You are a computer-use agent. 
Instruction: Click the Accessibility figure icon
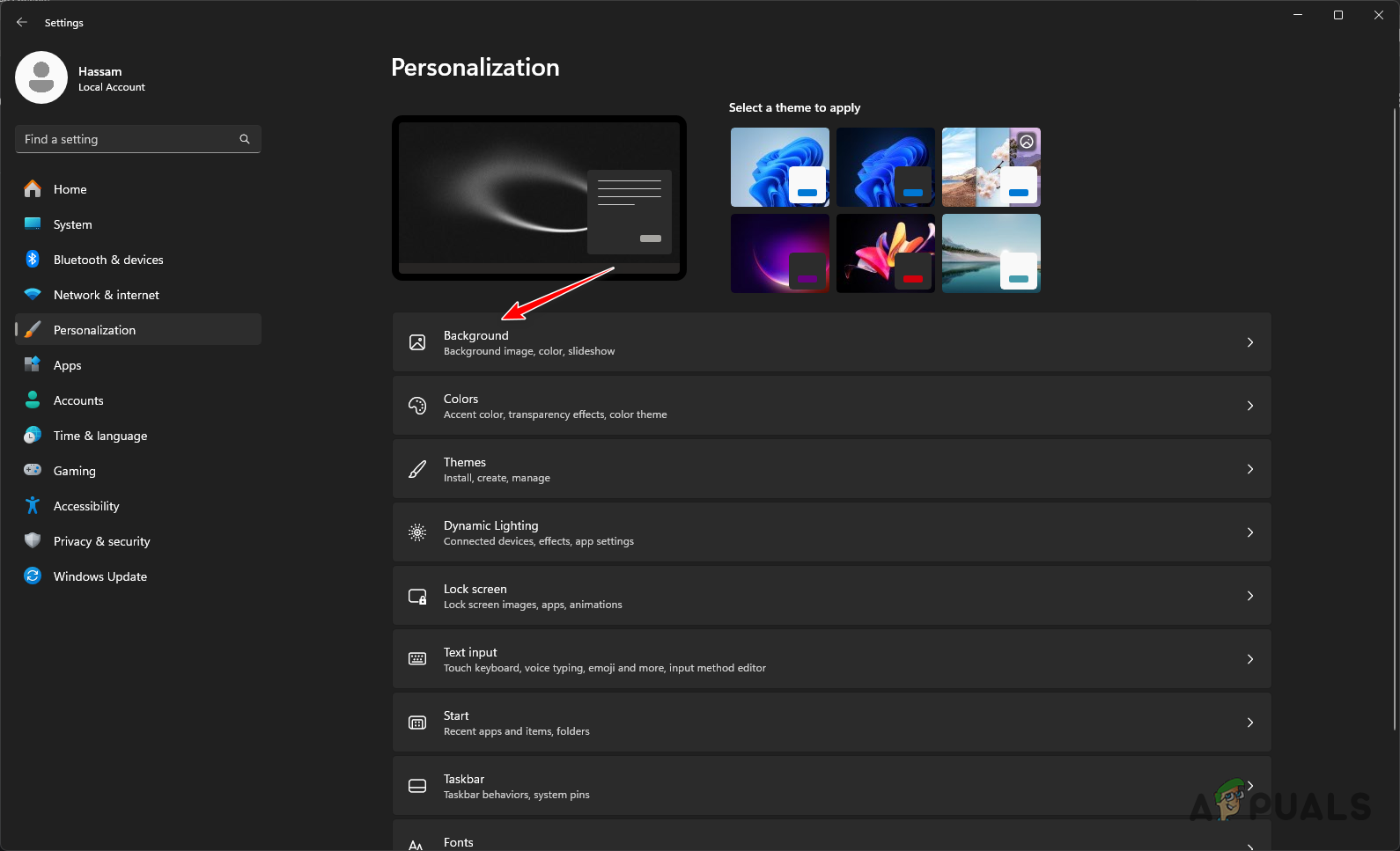coord(33,506)
